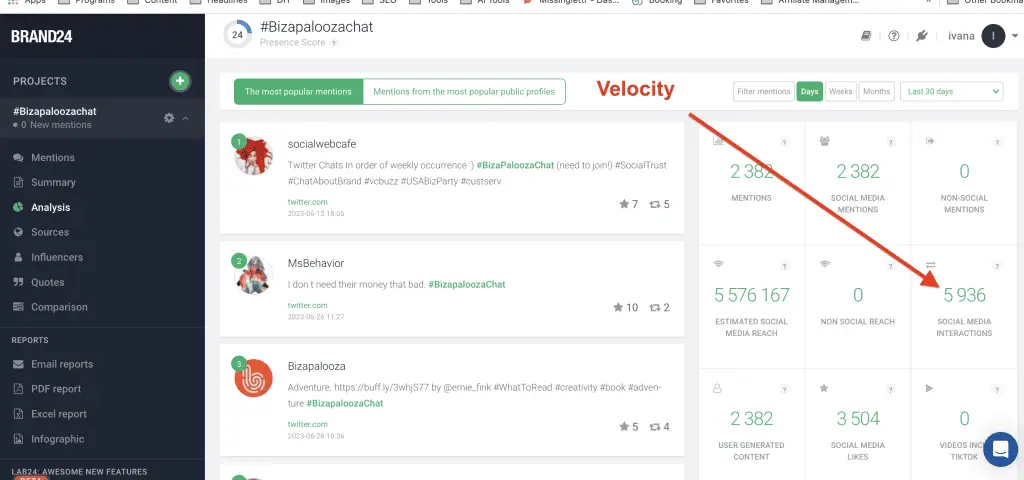
Task: Open the chat support bubble icon
Action: pyautogui.click(x=1000, y=449)
